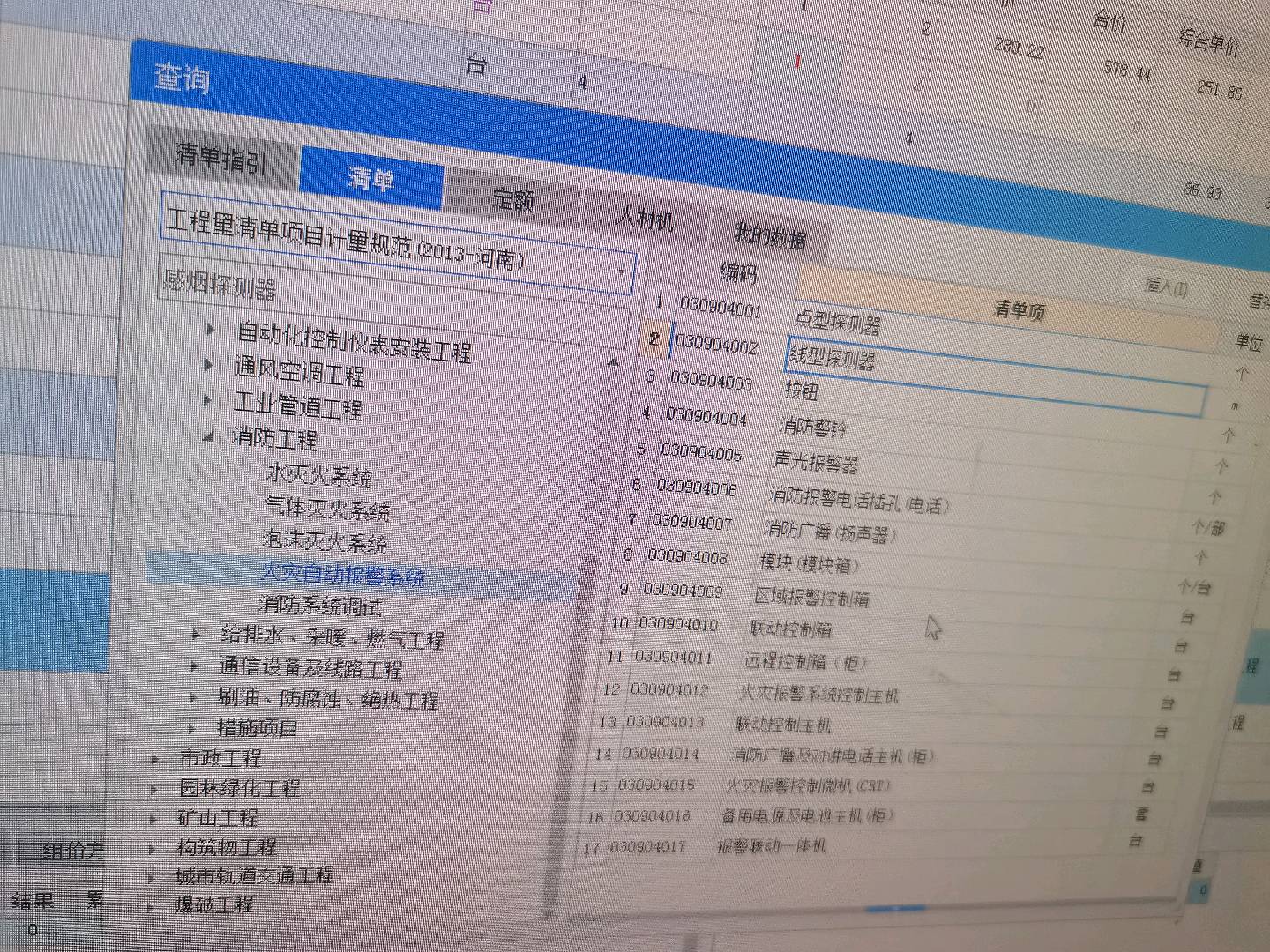Select 构筑物工程 tree item
1270x952 pixels.
[227, 846]
